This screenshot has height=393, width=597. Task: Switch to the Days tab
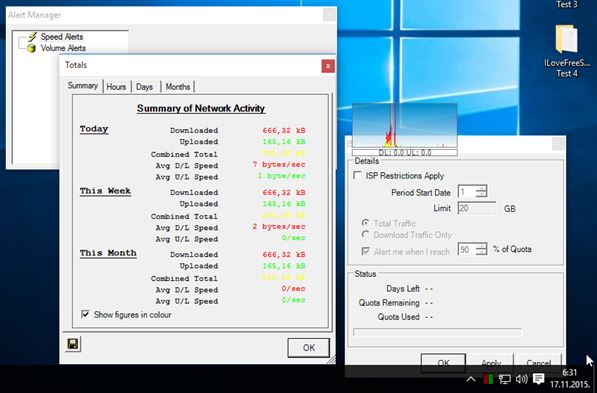point(145,87)
